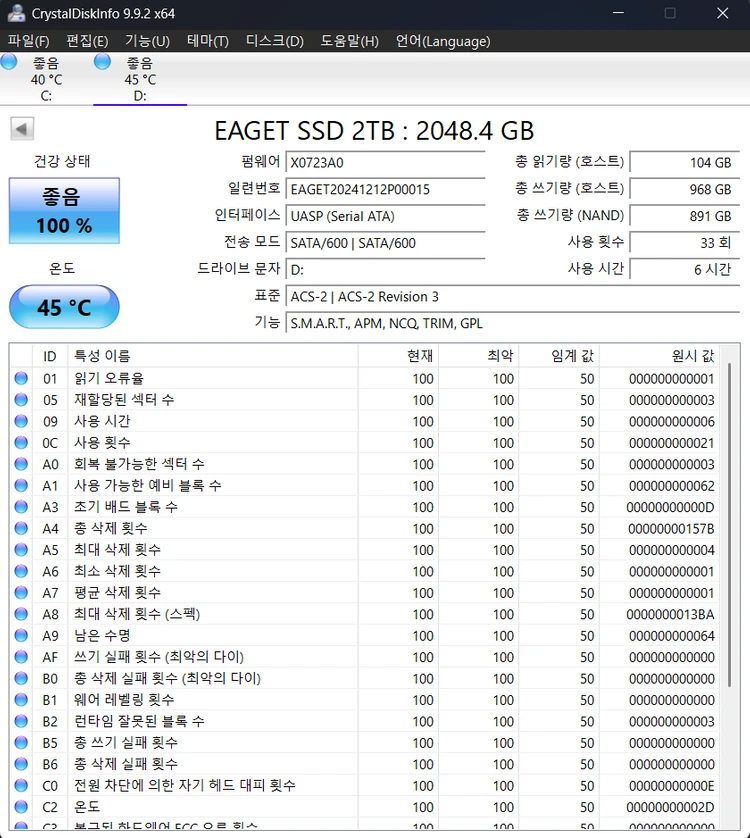Click raw value 0000000002D in C2 row

coord(670,807)
